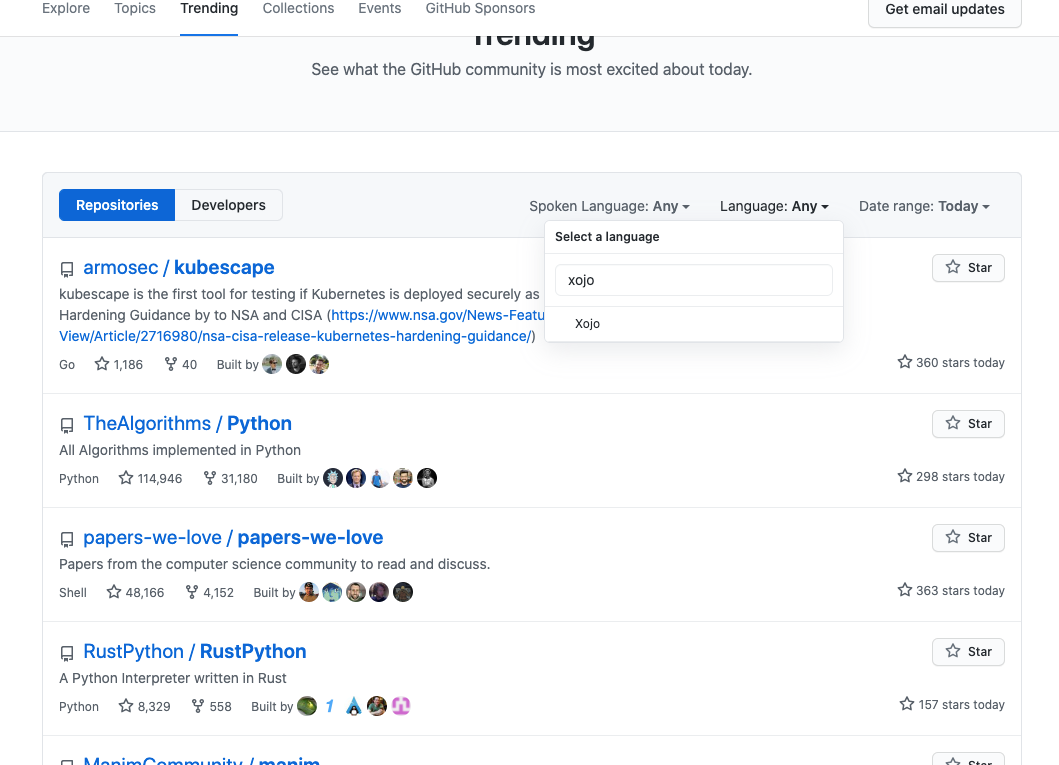This screenshot has height=765, width=1059.
Task: Expand the Date range: Today dropdown
Action: (x=923, y=206)
